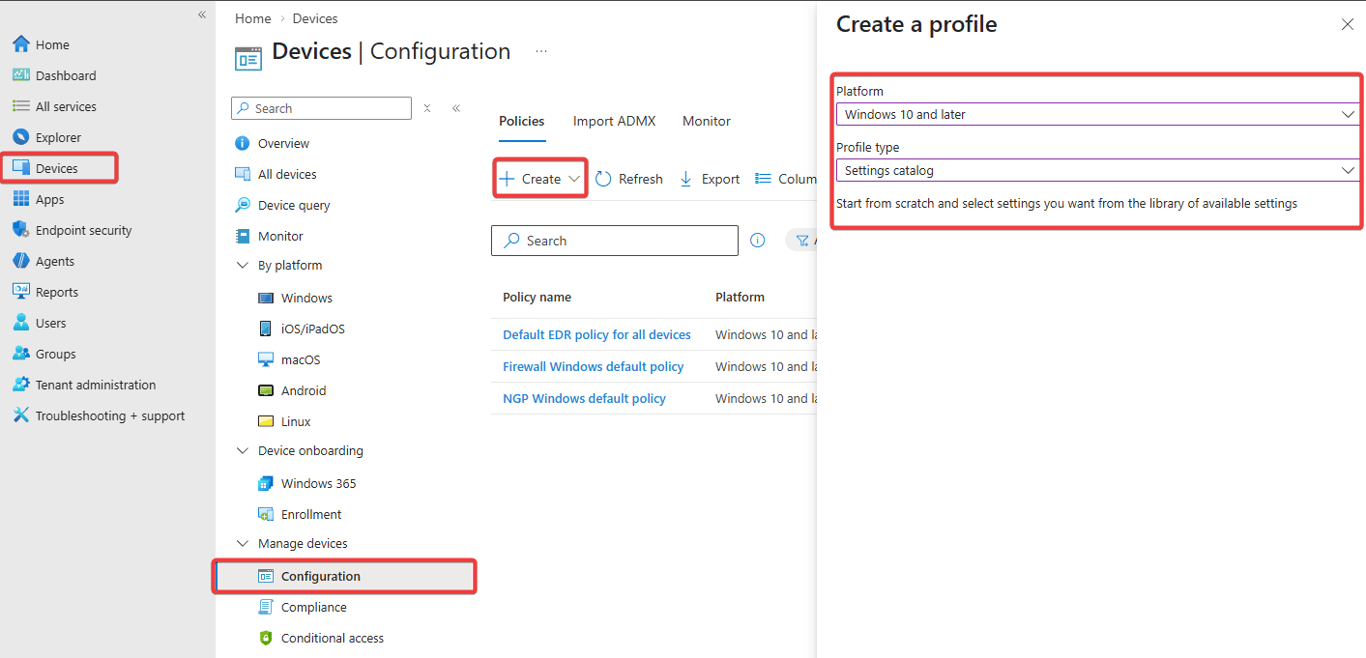
Task: Refresh the policies list
Action: pyautogui.click(x=629, y=179)
